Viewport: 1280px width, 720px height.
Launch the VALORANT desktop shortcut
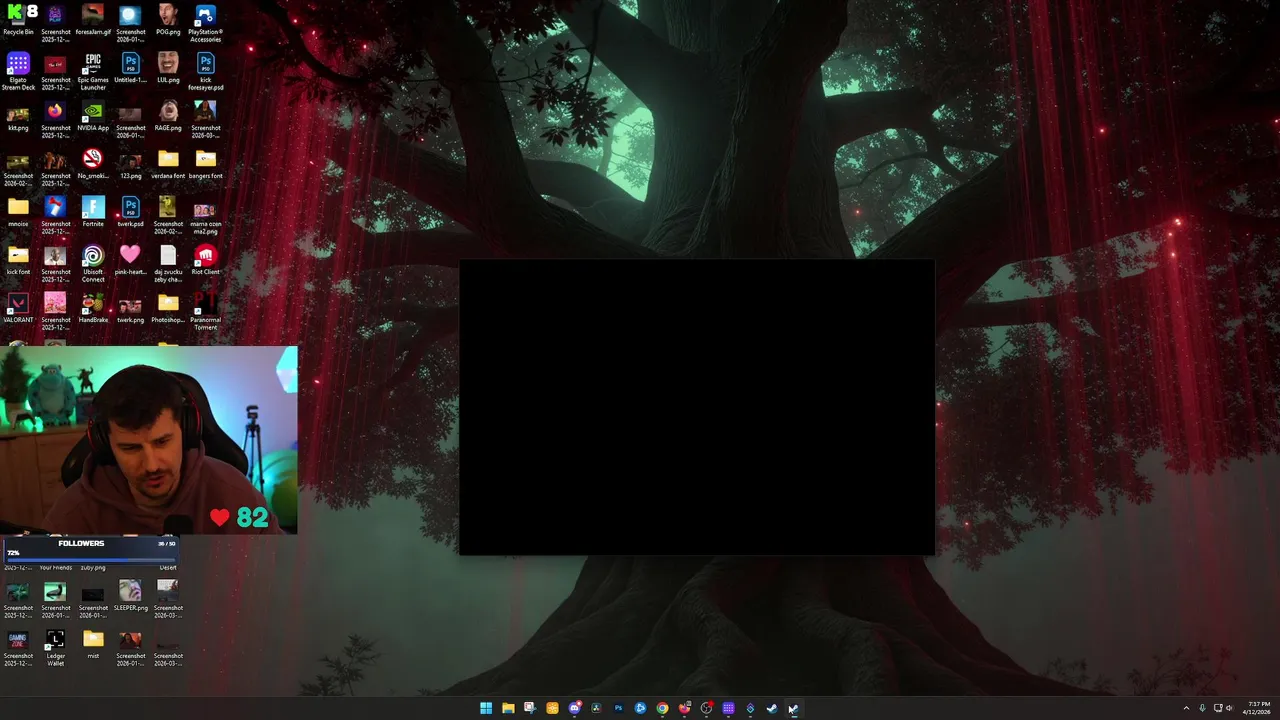click(x=18, y=308)
